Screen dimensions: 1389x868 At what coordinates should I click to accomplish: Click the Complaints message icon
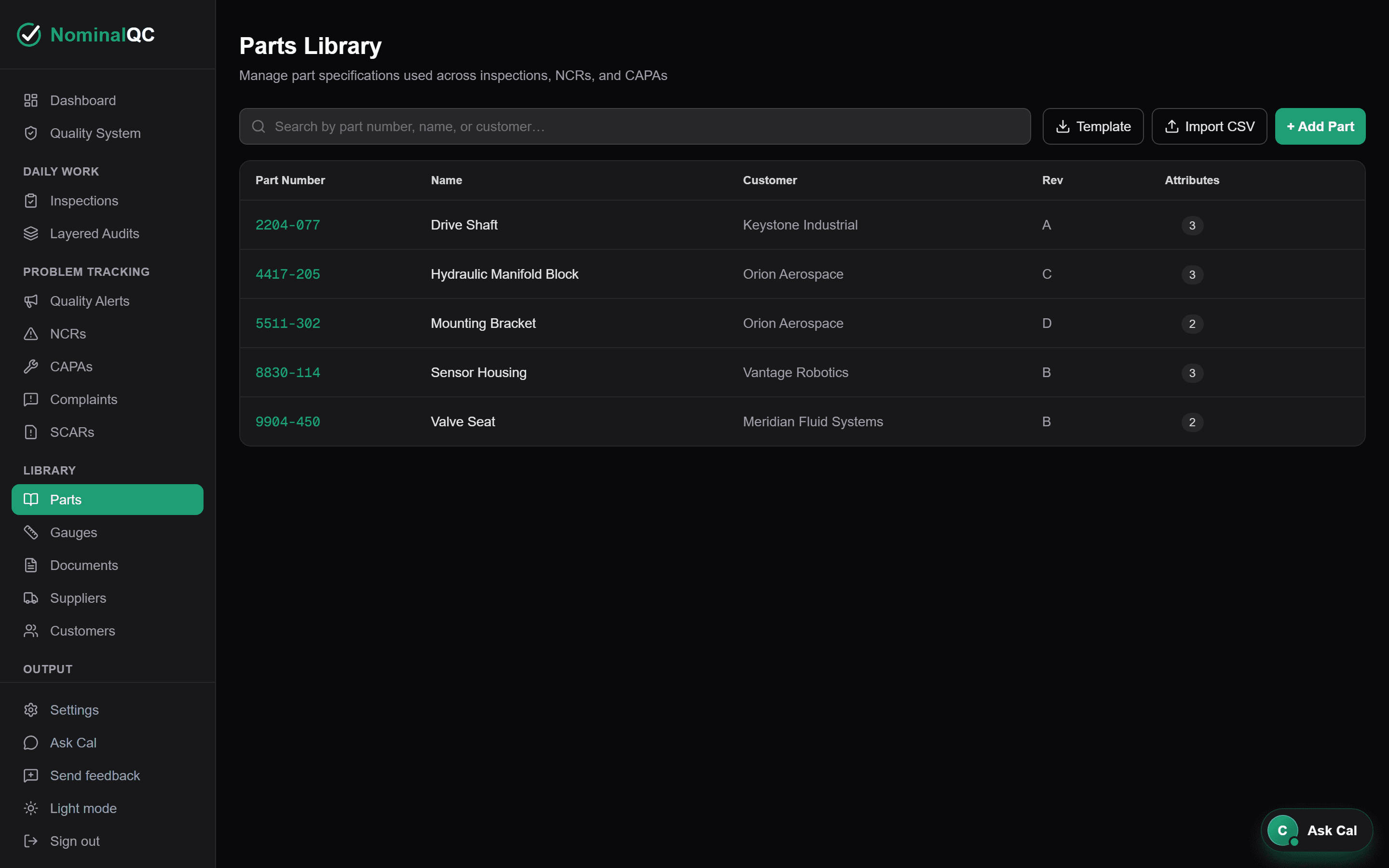(x=31, y=400)
